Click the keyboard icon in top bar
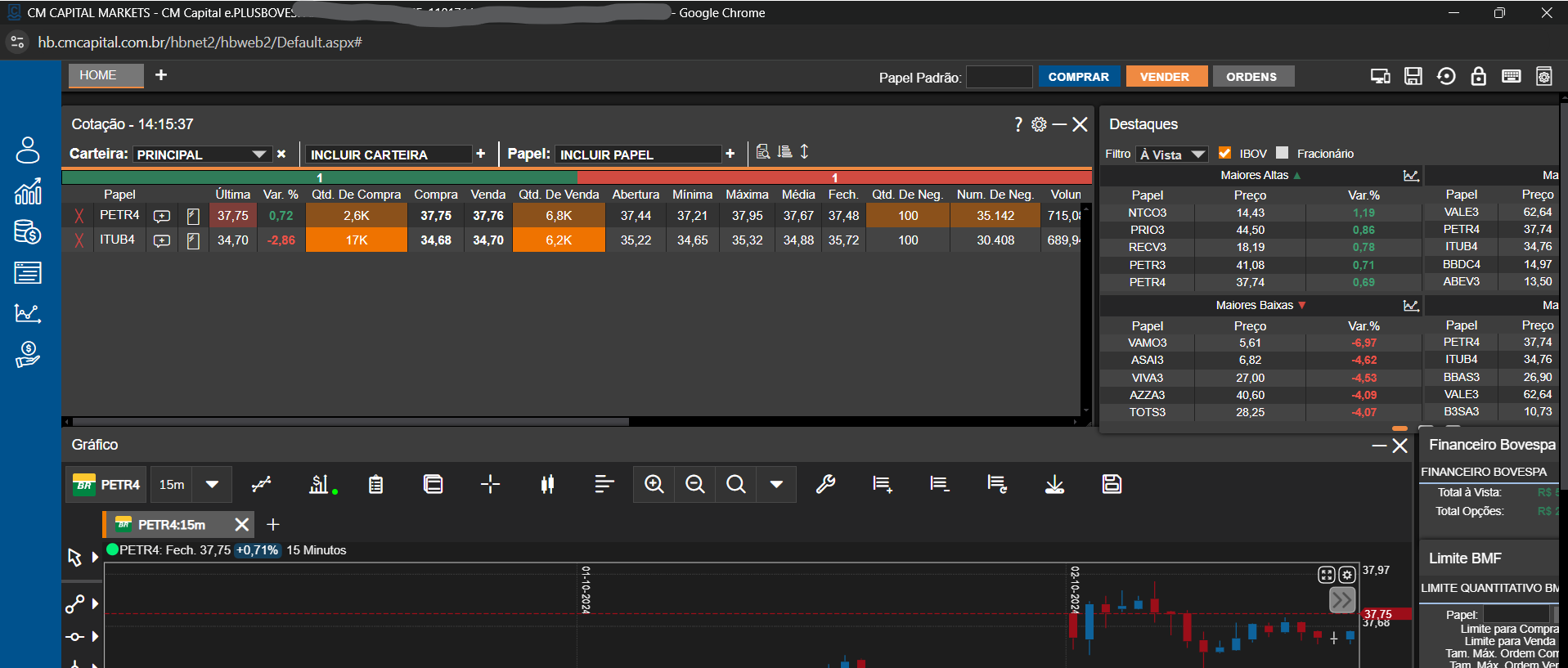Viewport: 1568px width, 668px height. [1511, 76]
